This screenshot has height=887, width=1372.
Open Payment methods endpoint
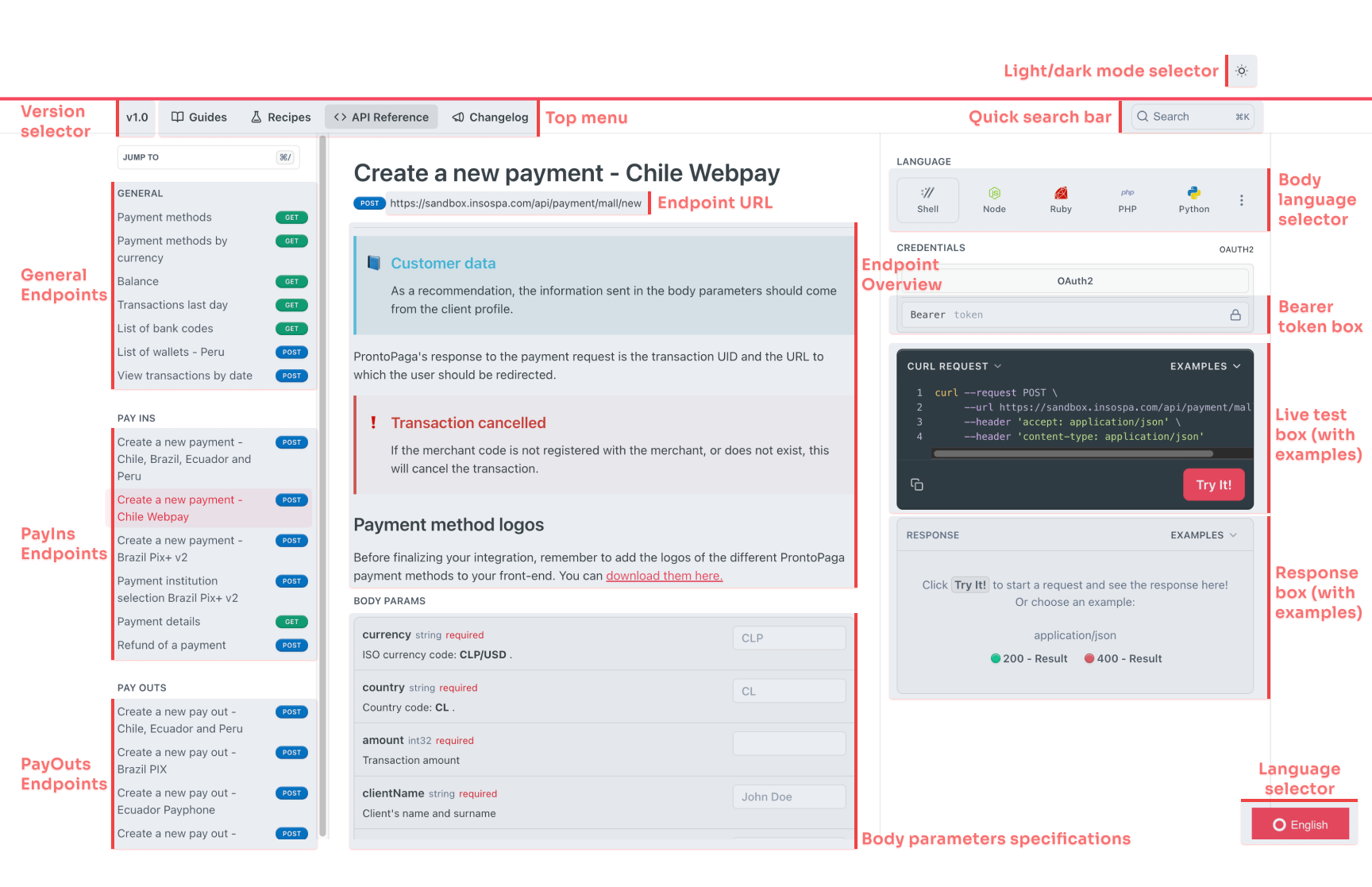213,218
